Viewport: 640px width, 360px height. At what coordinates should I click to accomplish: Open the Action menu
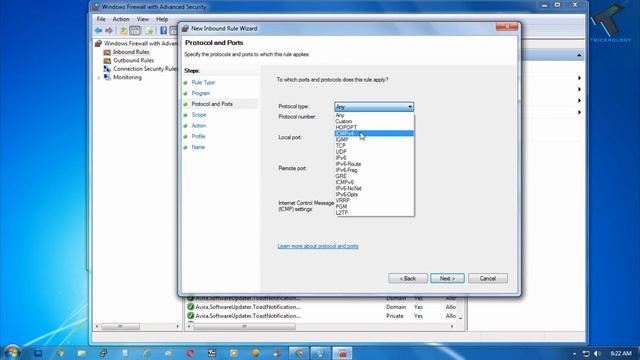(121, 19)
